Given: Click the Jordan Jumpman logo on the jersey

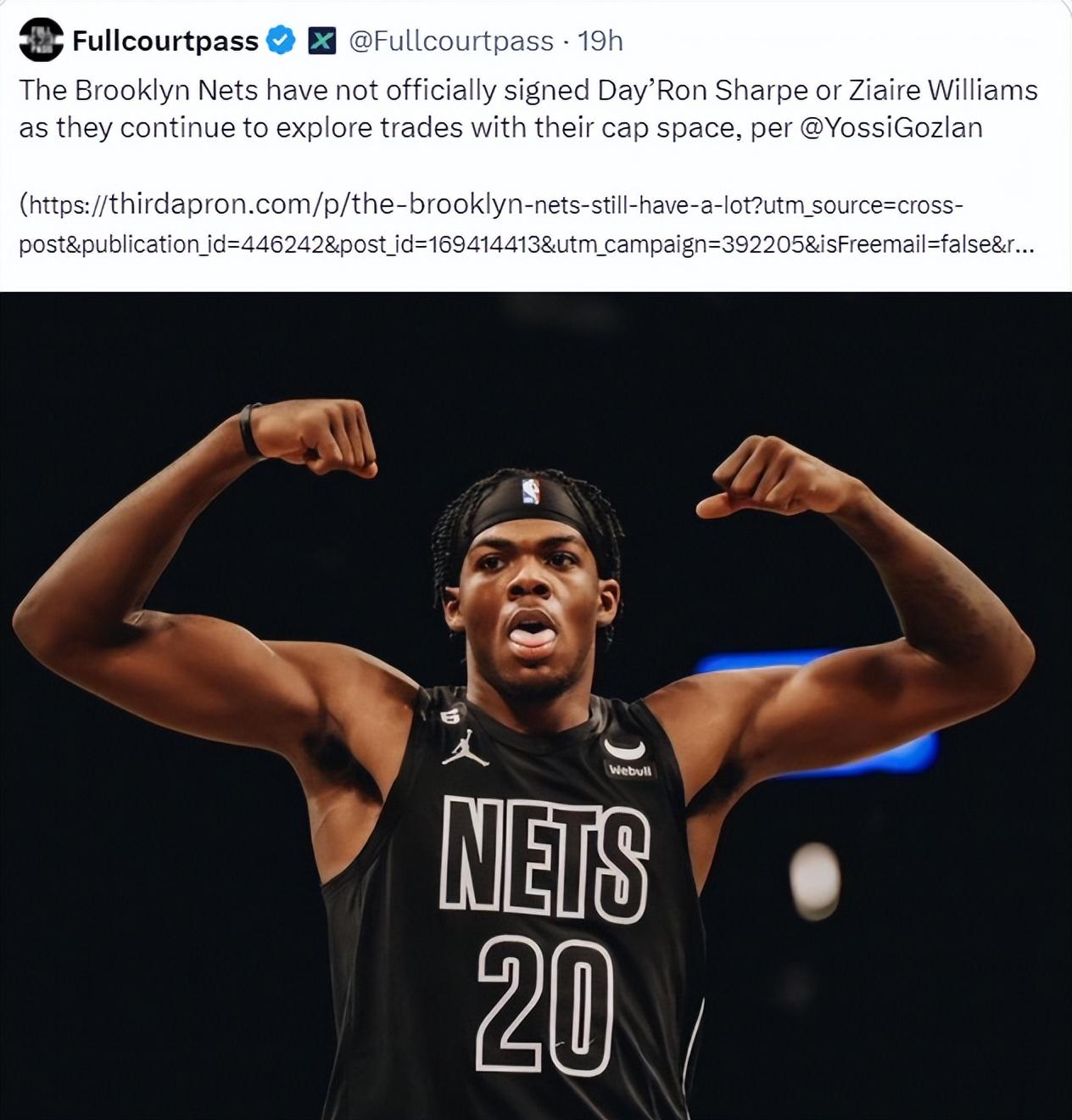Looking at the screenshot, I should [x=466, y=748].
